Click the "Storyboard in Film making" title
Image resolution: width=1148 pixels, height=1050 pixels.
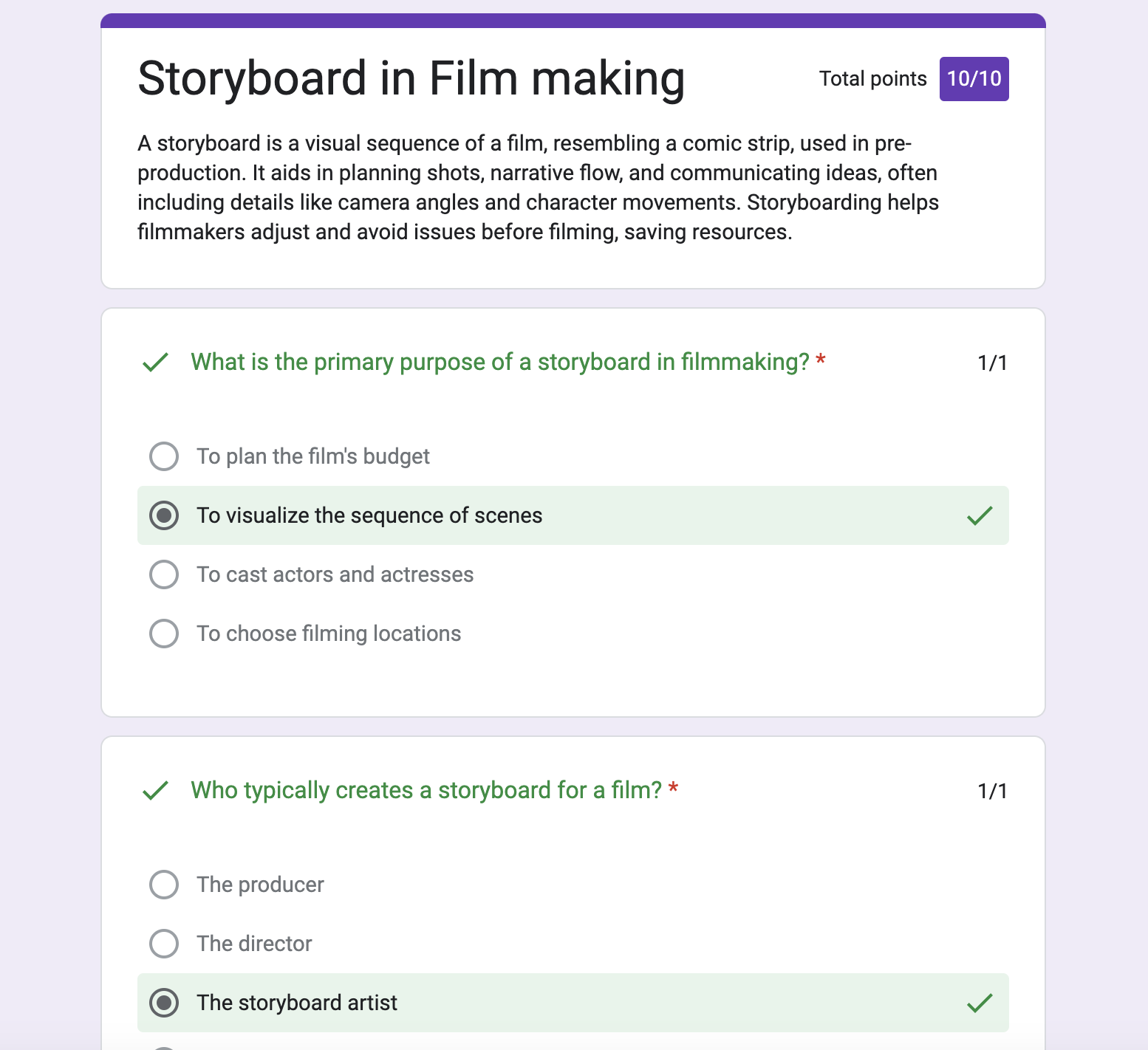[x=411, y=79]
